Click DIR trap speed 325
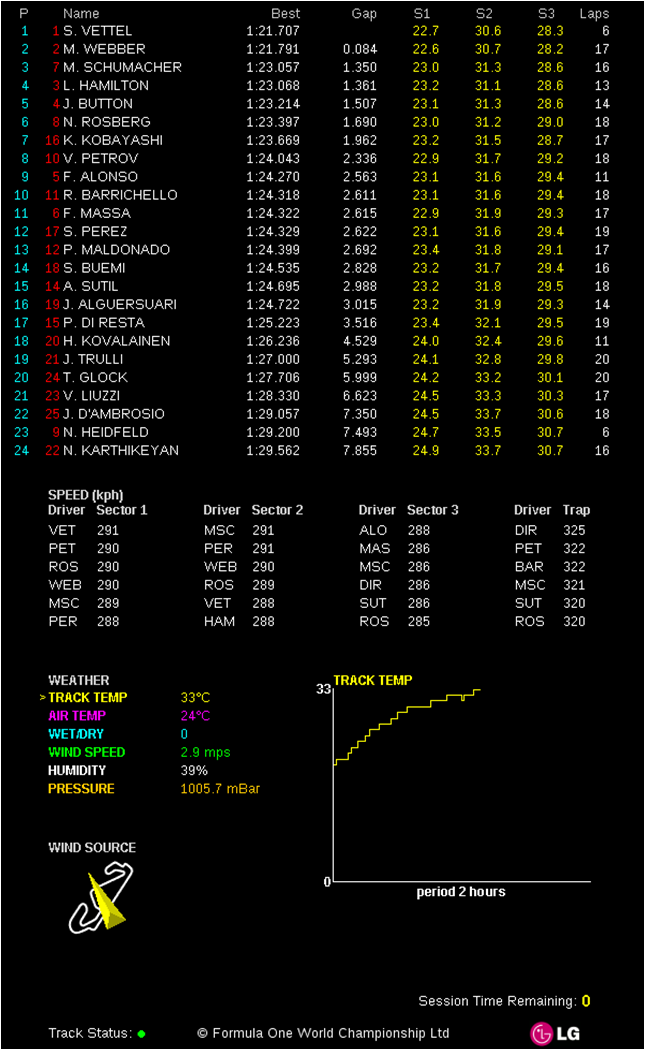This screenshot has width=645, height=1050. [x=574, y=530]
